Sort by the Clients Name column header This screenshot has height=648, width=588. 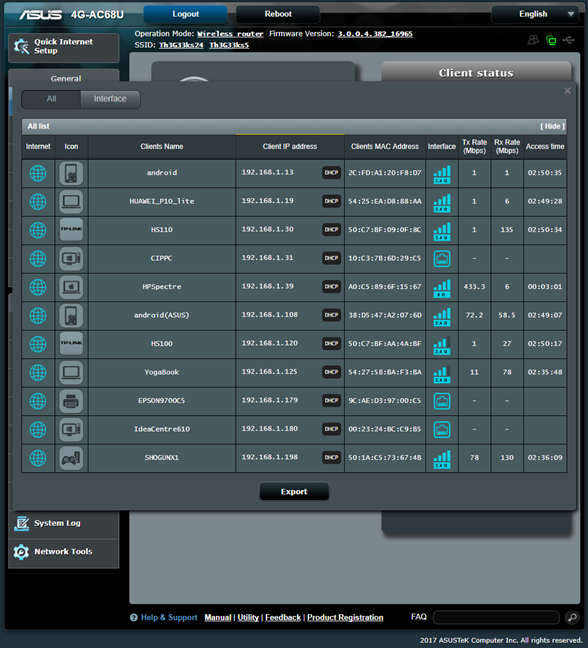point(162,147)
